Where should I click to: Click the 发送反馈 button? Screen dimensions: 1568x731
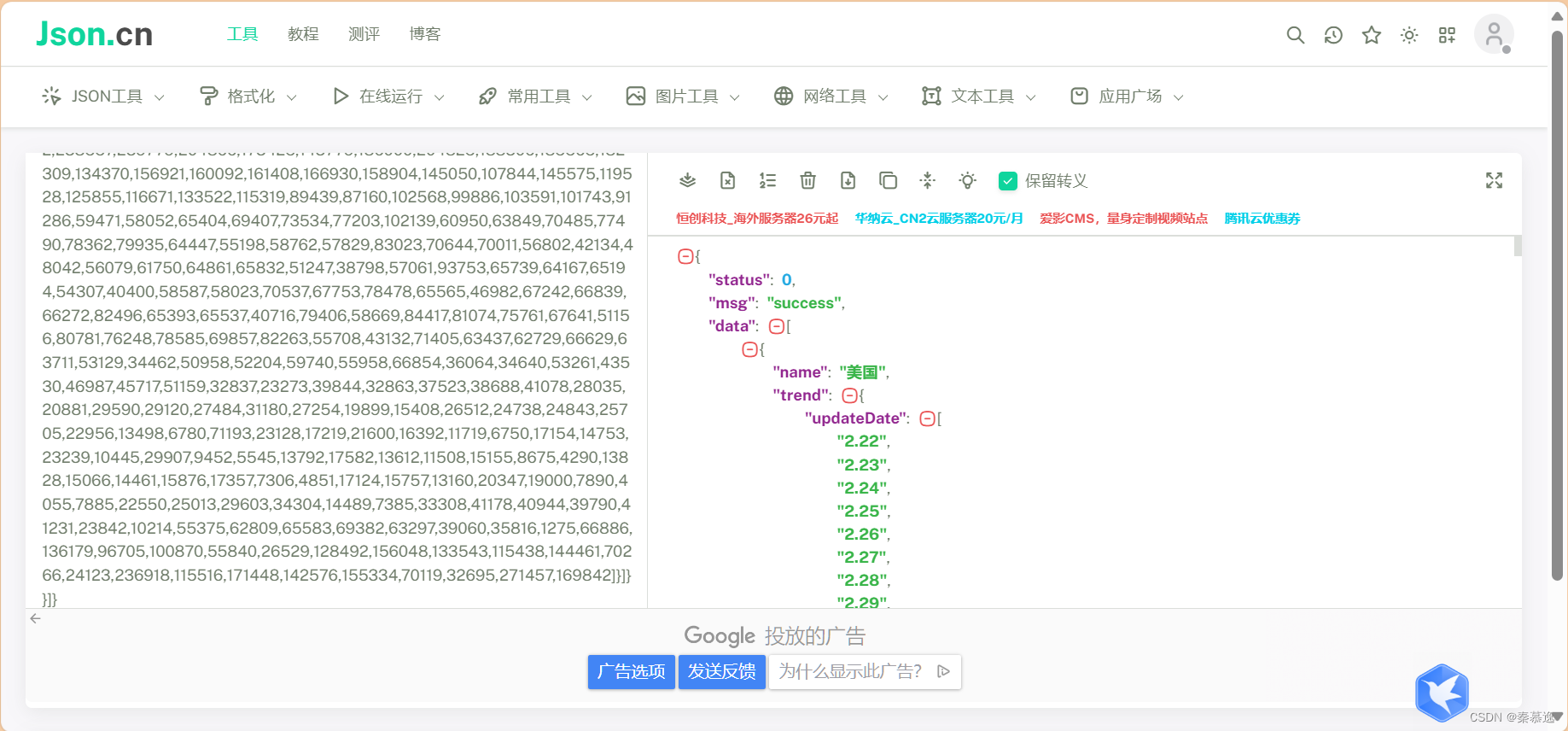(x=722, y=672)
